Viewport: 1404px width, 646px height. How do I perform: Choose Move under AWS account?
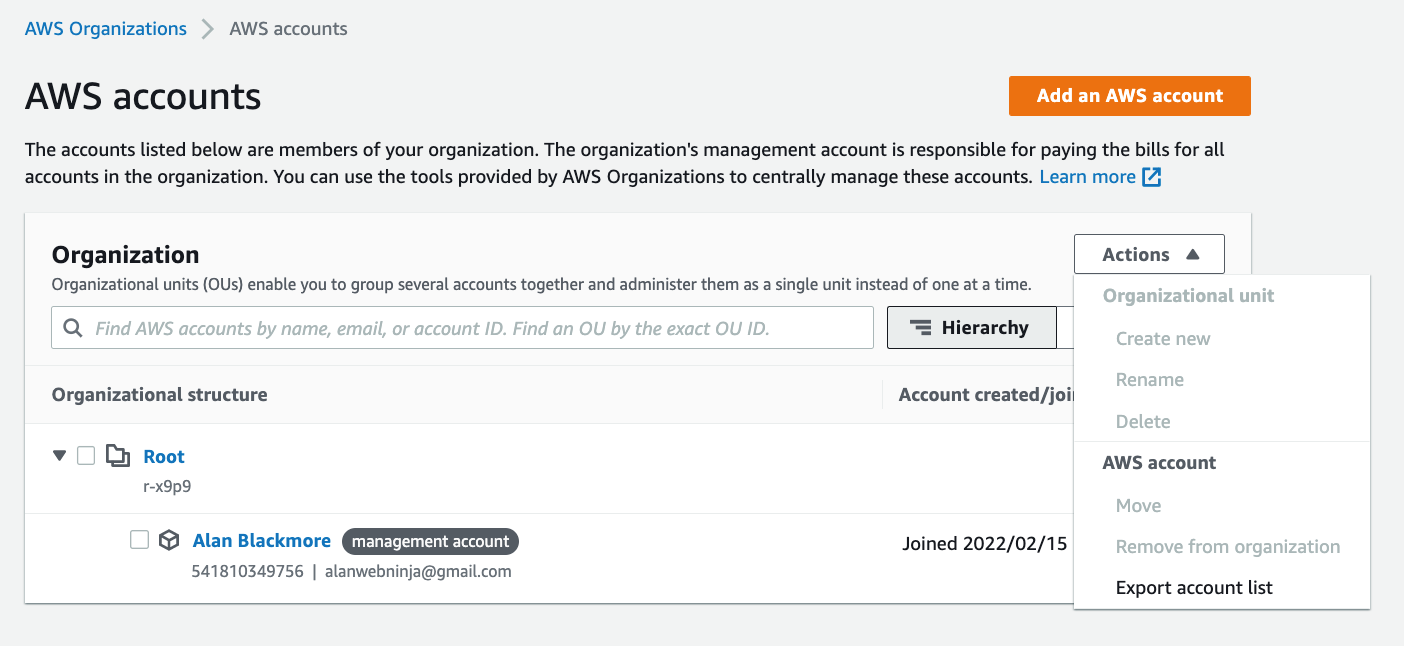pos(1139,506)
